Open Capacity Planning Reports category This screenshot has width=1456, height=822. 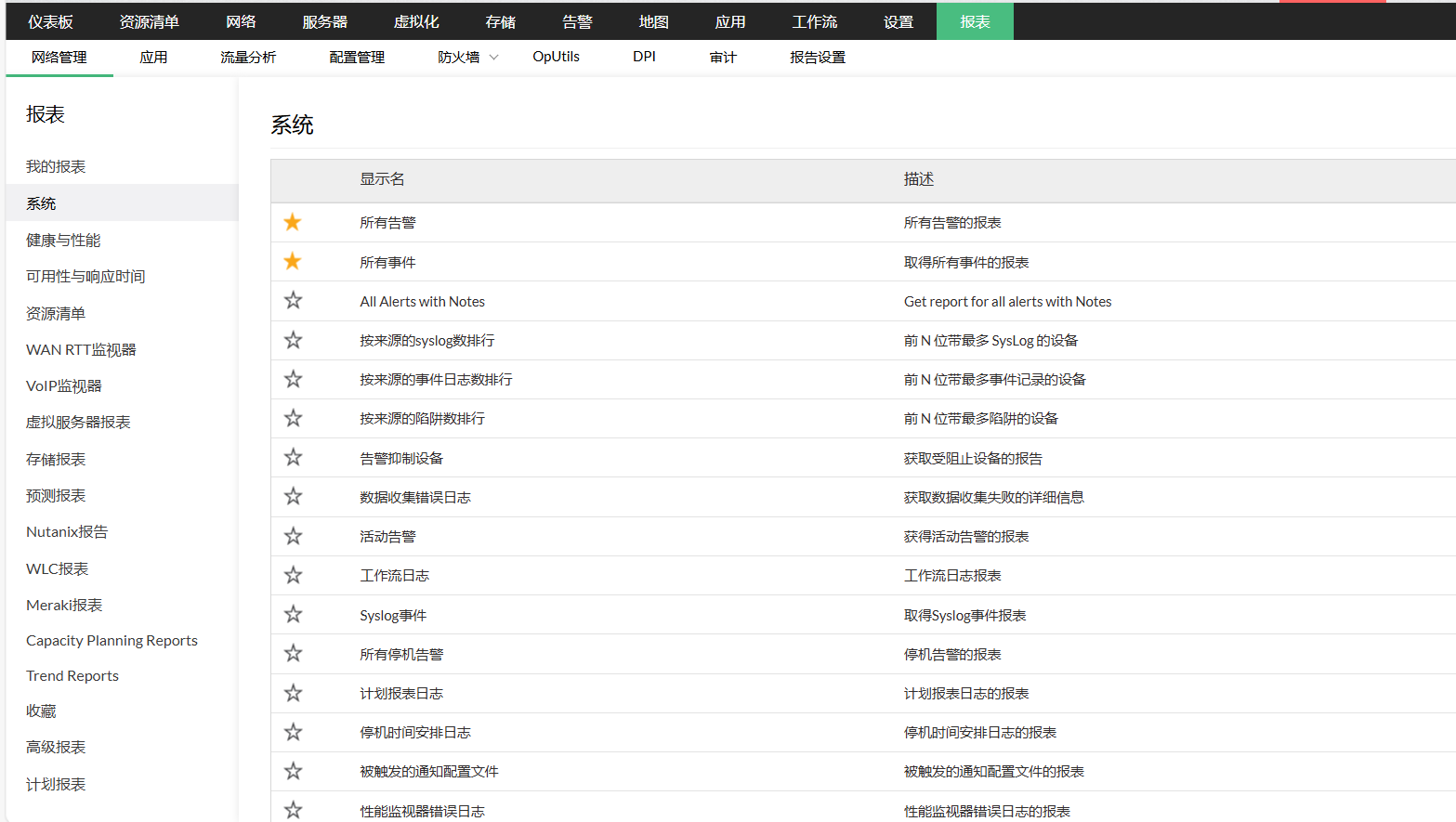111,641
